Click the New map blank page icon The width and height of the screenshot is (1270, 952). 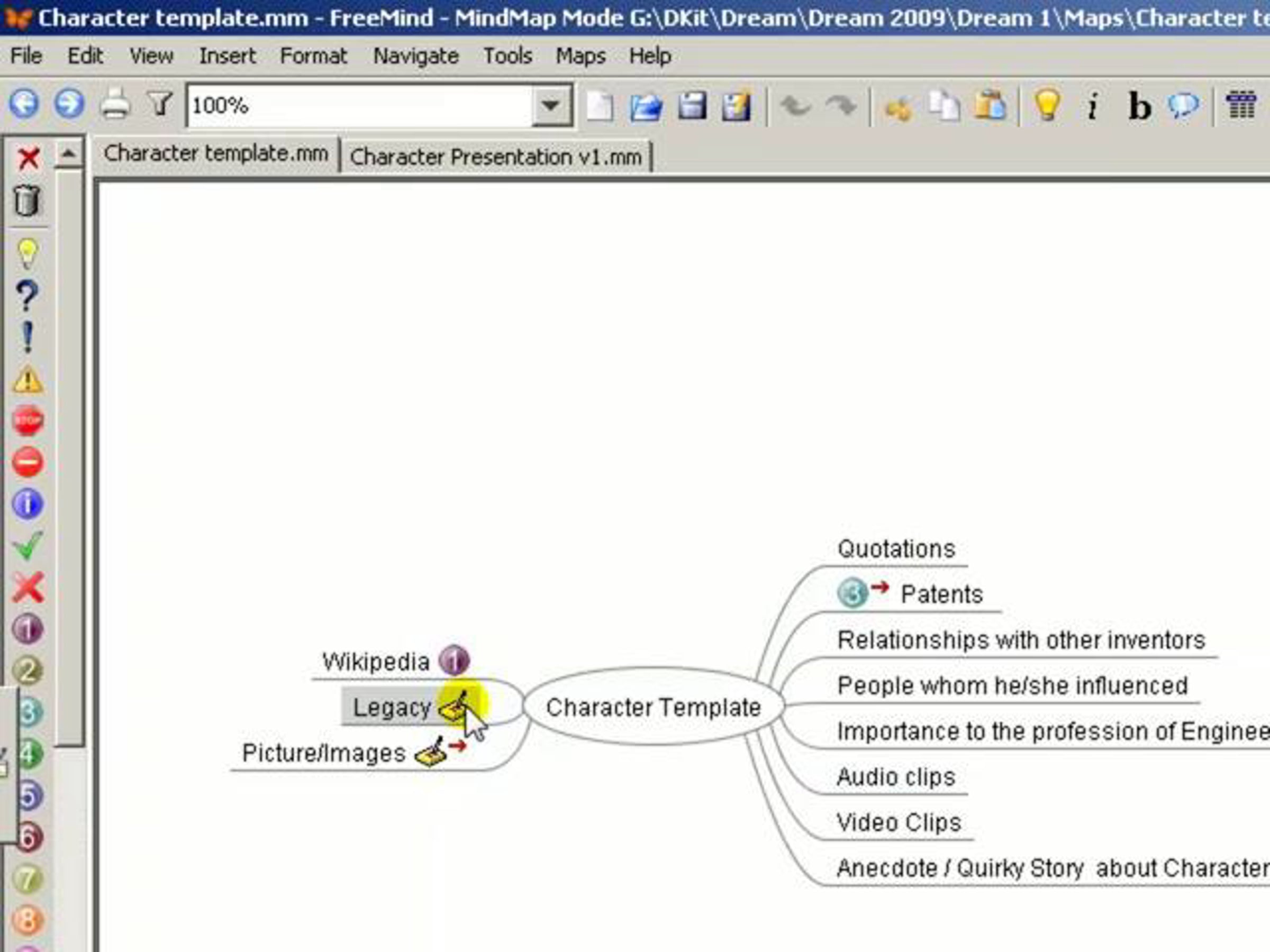tap(600, 107)
